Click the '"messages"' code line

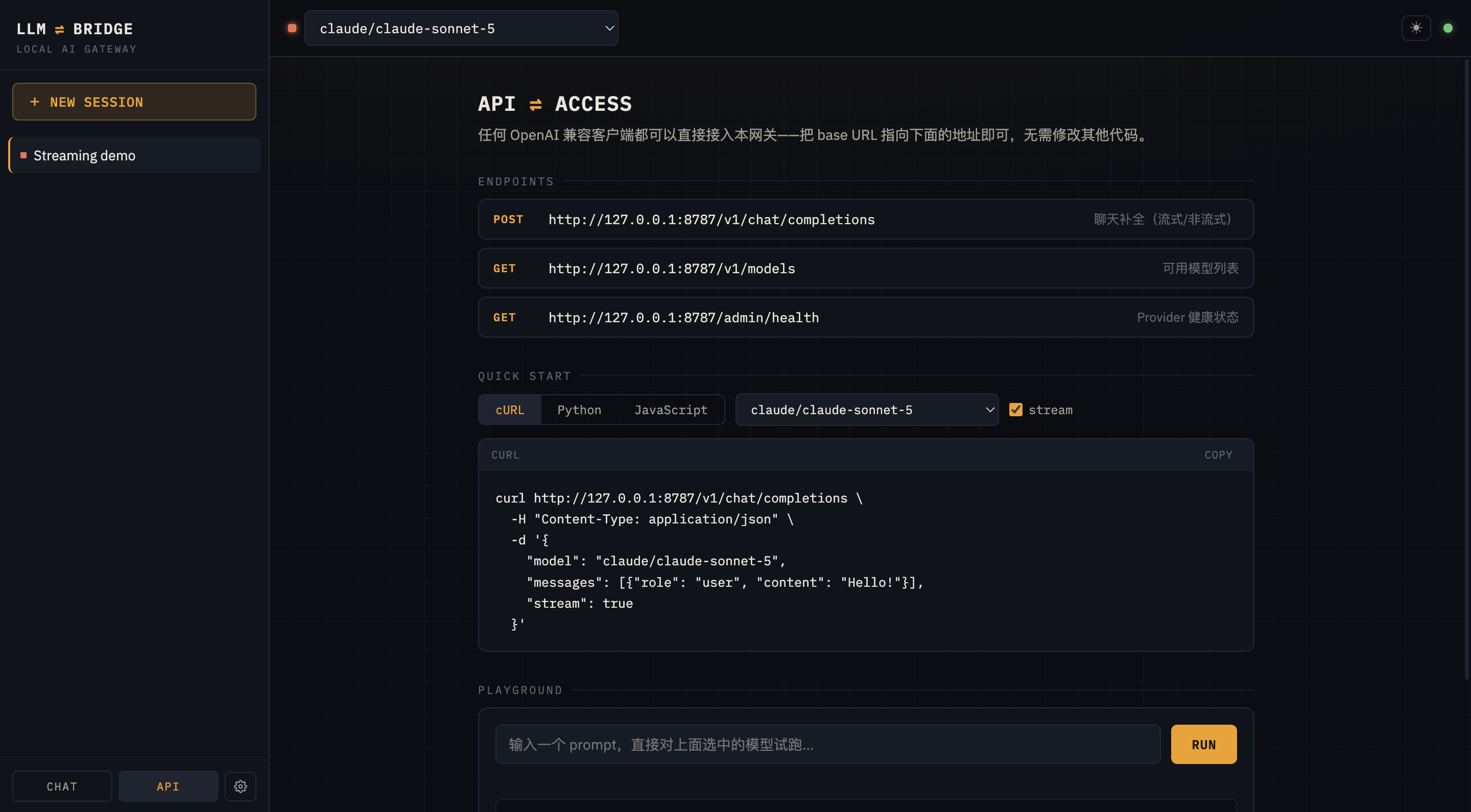click(725, 583)
